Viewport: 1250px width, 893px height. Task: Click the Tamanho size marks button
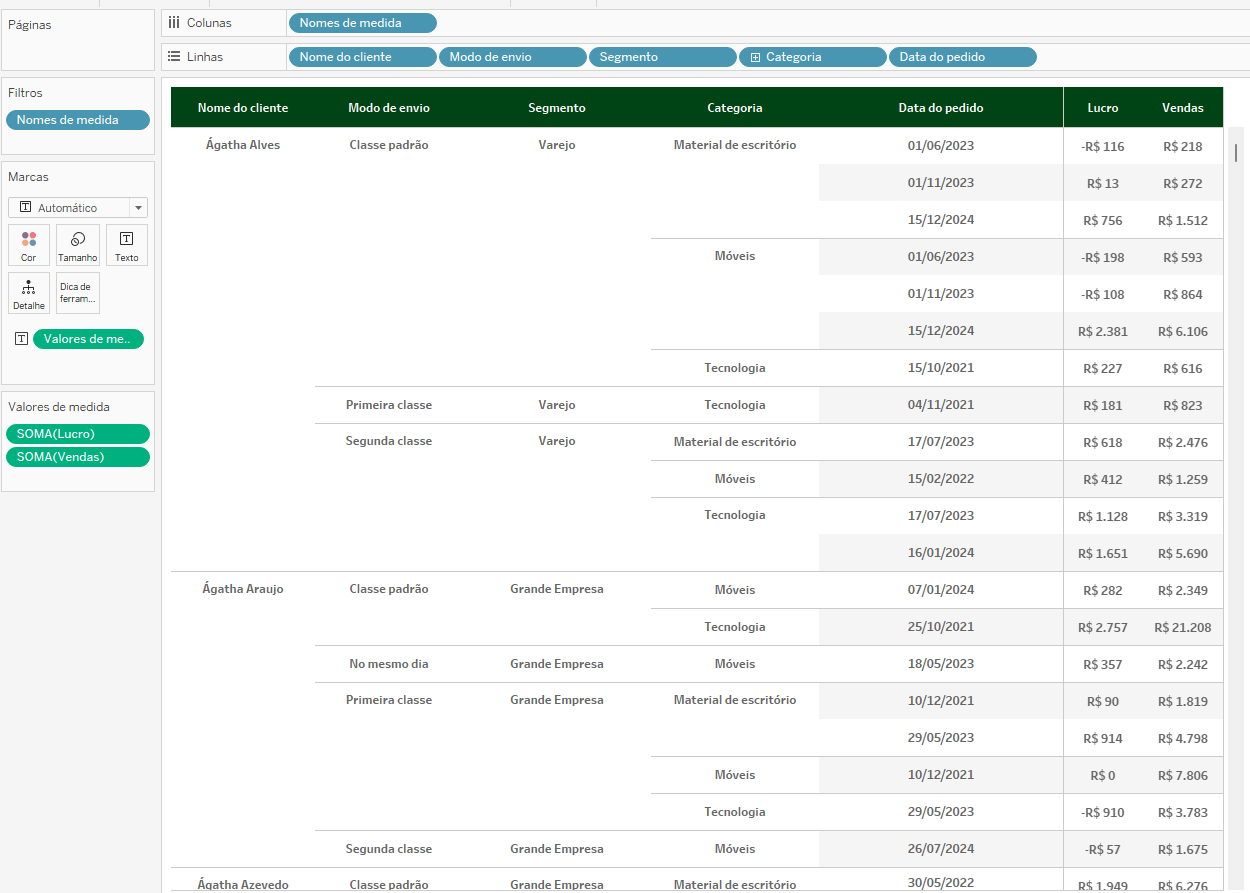pos(78,245)
